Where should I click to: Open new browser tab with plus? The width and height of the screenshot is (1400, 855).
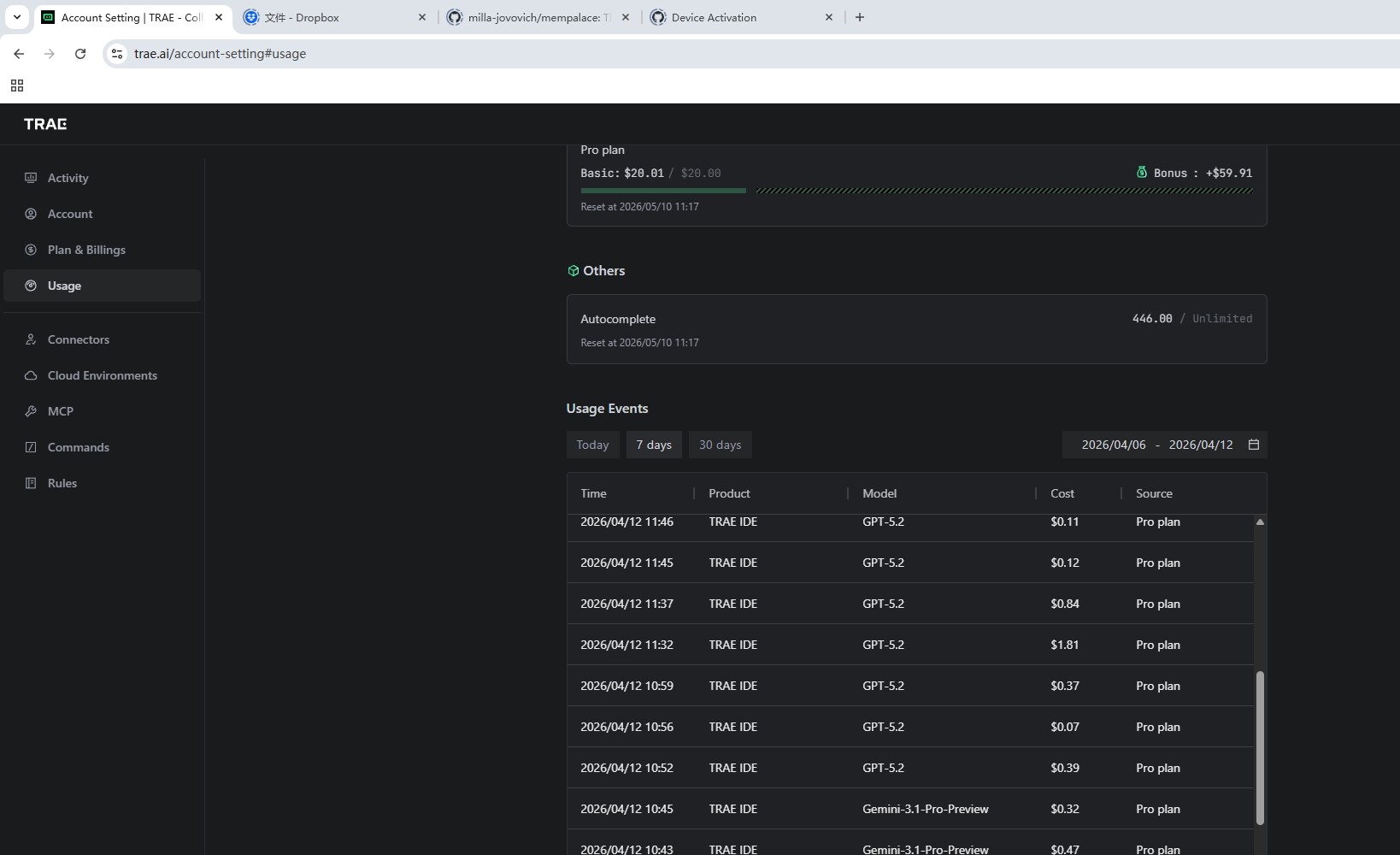(860, 17)
